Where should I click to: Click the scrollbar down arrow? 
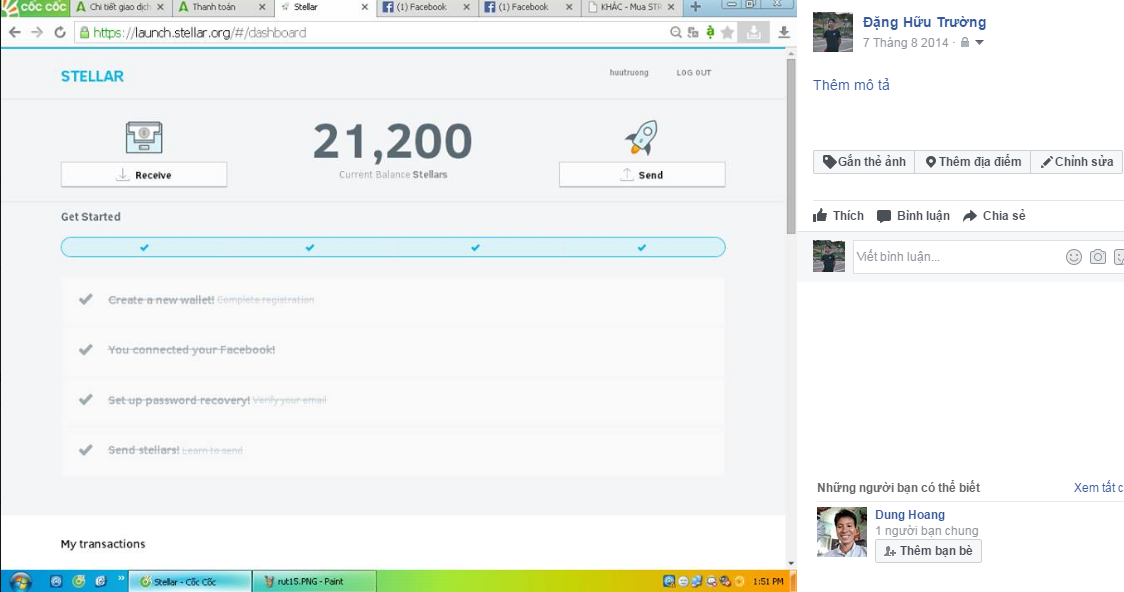[x=791, y=563]
